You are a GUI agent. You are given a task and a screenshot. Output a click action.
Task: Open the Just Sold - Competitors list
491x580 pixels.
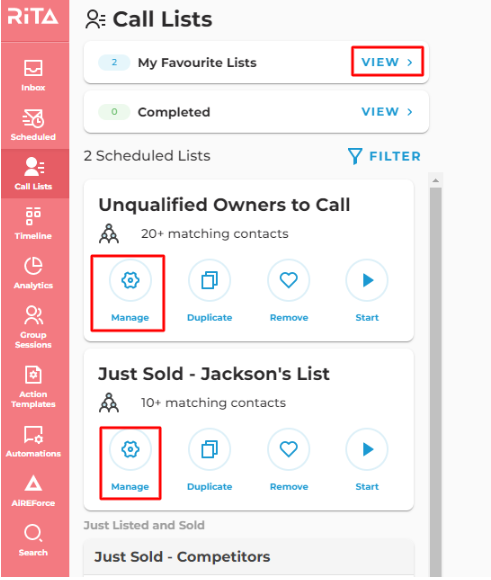coord(182,557)
